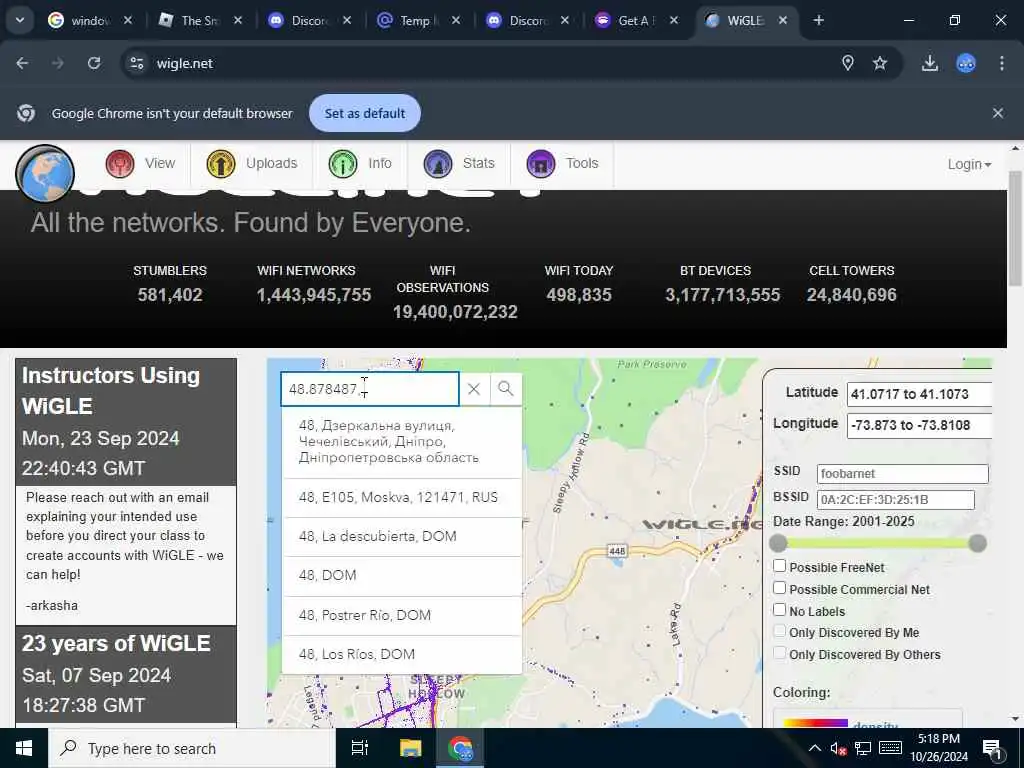Click Chrome icon on taskbar

click(460, 748)
